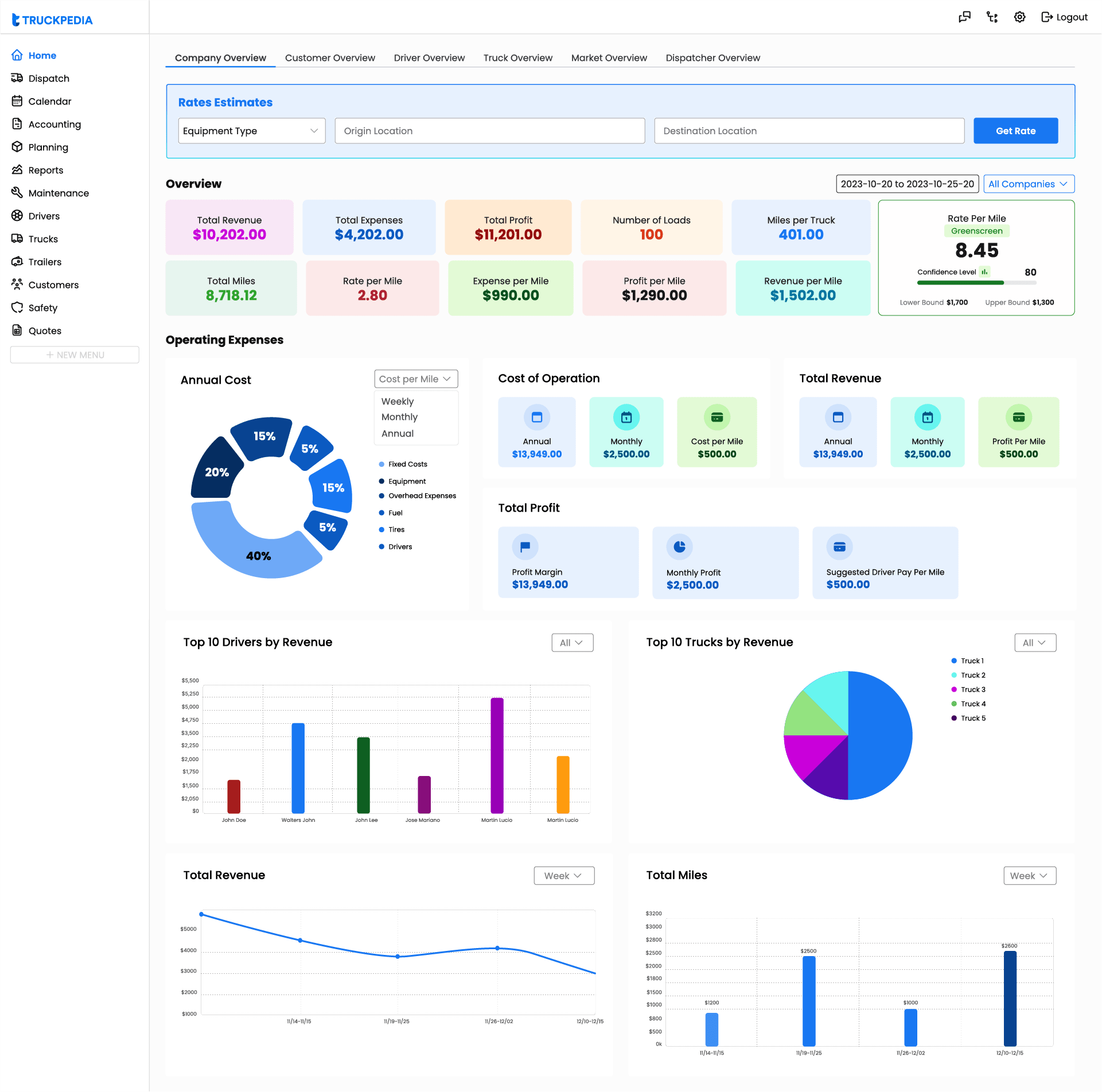This screenshot has width=1102, height=1092.
Task: Click the settings gear in the top bar
Action: point(1019,17)
